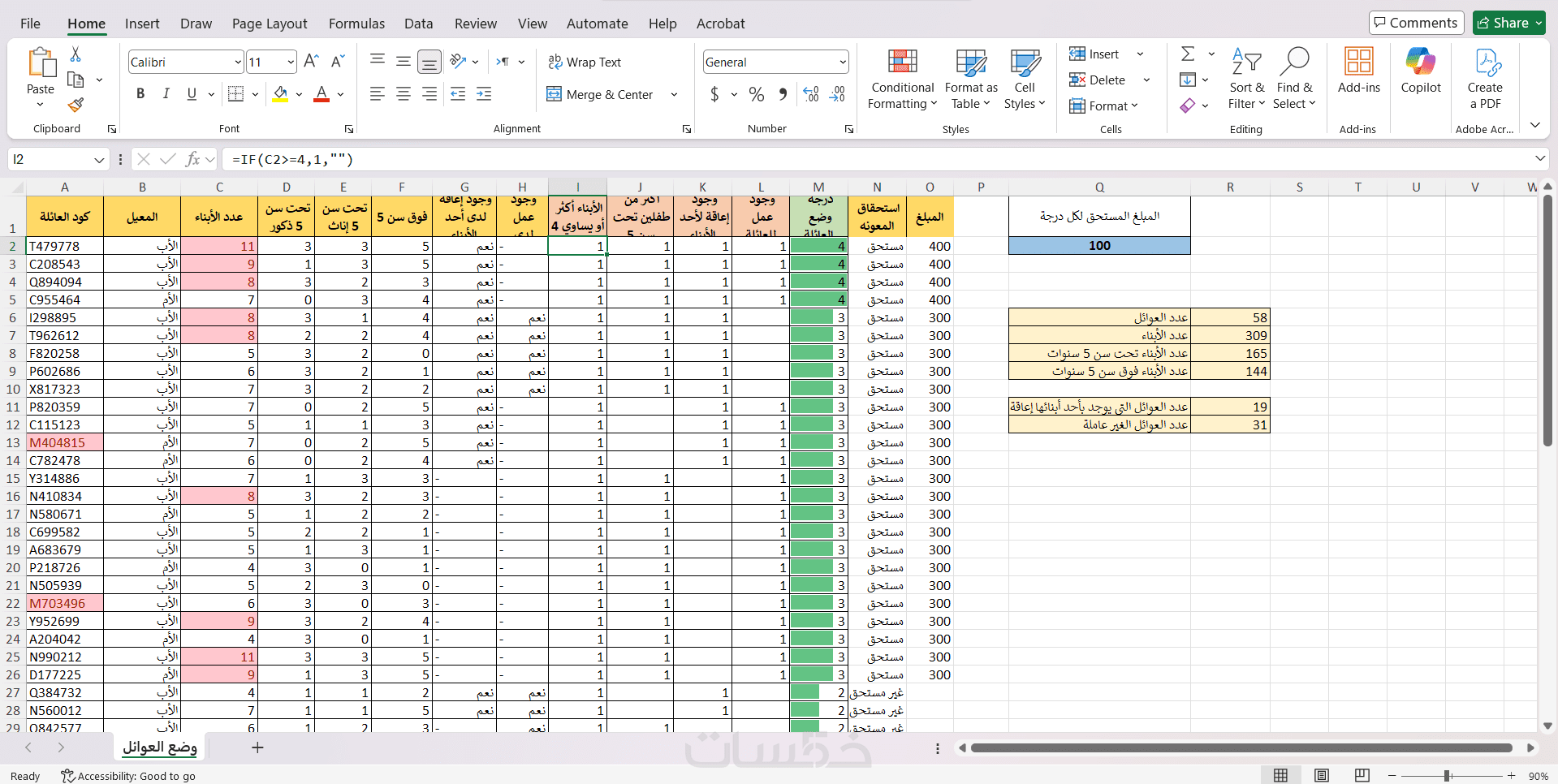Add a new sheet with plus button

(x=257, y=747)
